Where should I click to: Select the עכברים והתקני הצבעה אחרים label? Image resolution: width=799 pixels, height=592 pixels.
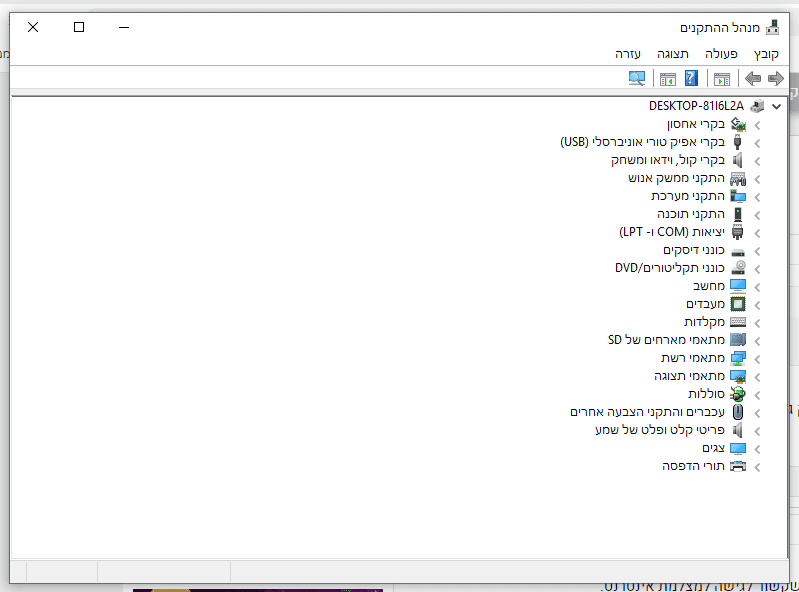(x=647, y=412)
